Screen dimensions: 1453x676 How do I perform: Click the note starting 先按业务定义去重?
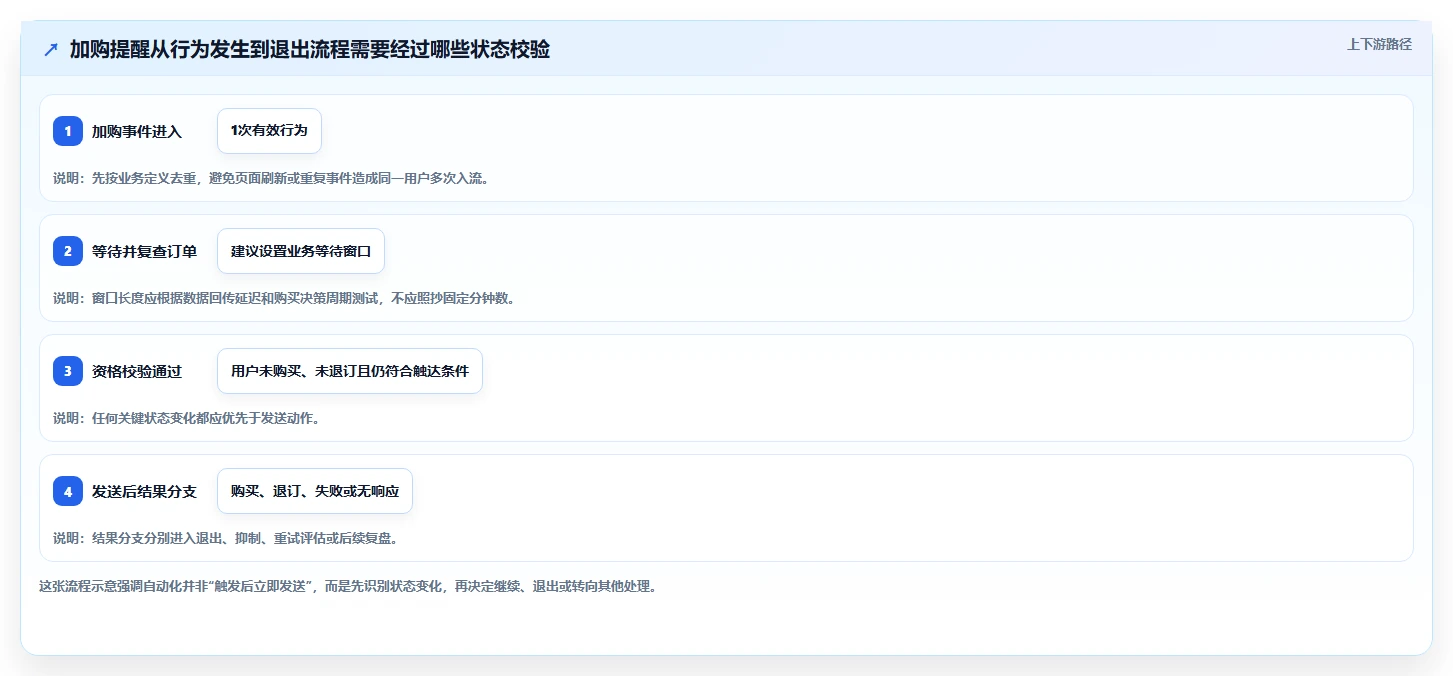271,178
